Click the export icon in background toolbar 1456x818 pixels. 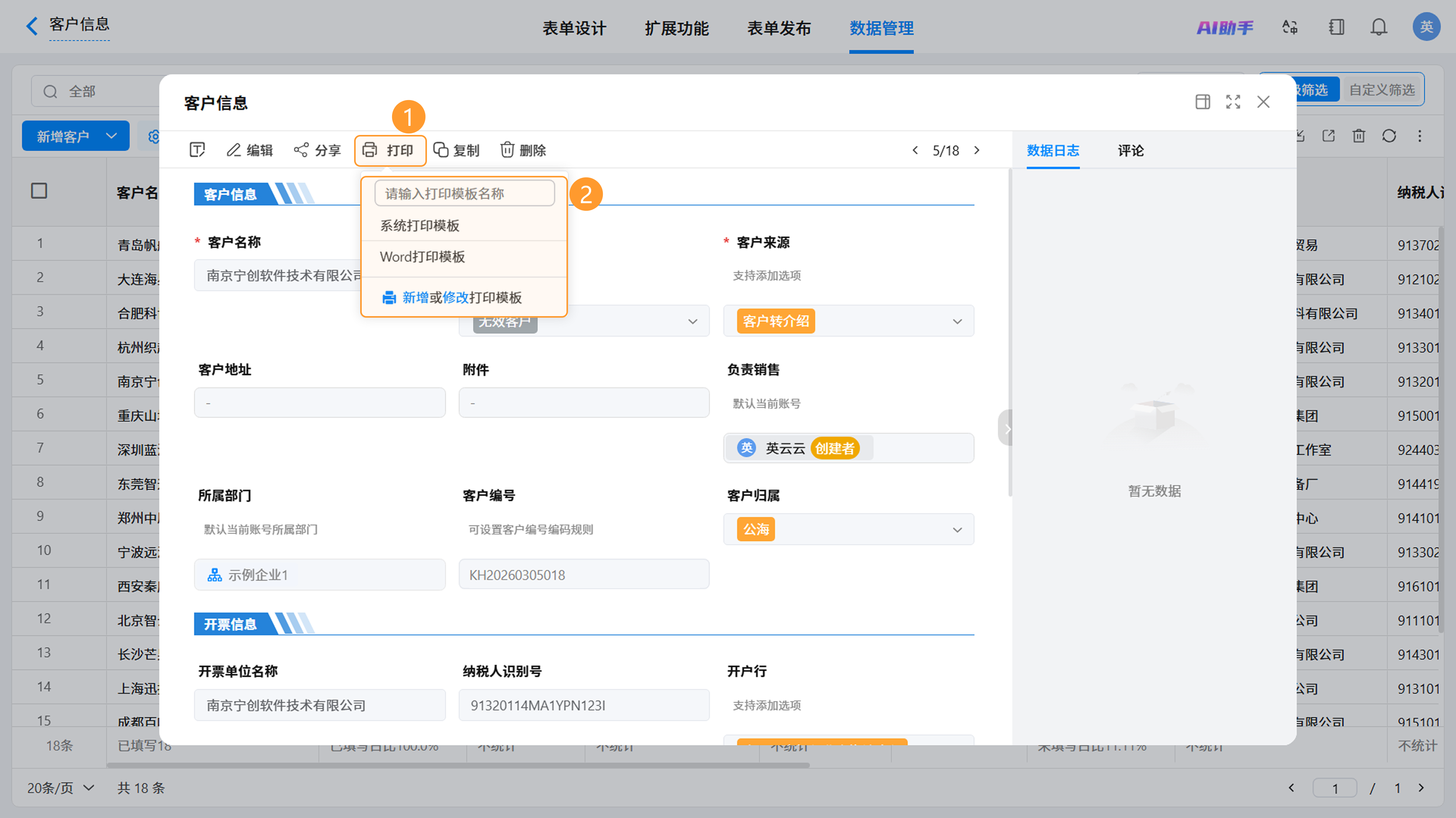(x=1328, y=136)
